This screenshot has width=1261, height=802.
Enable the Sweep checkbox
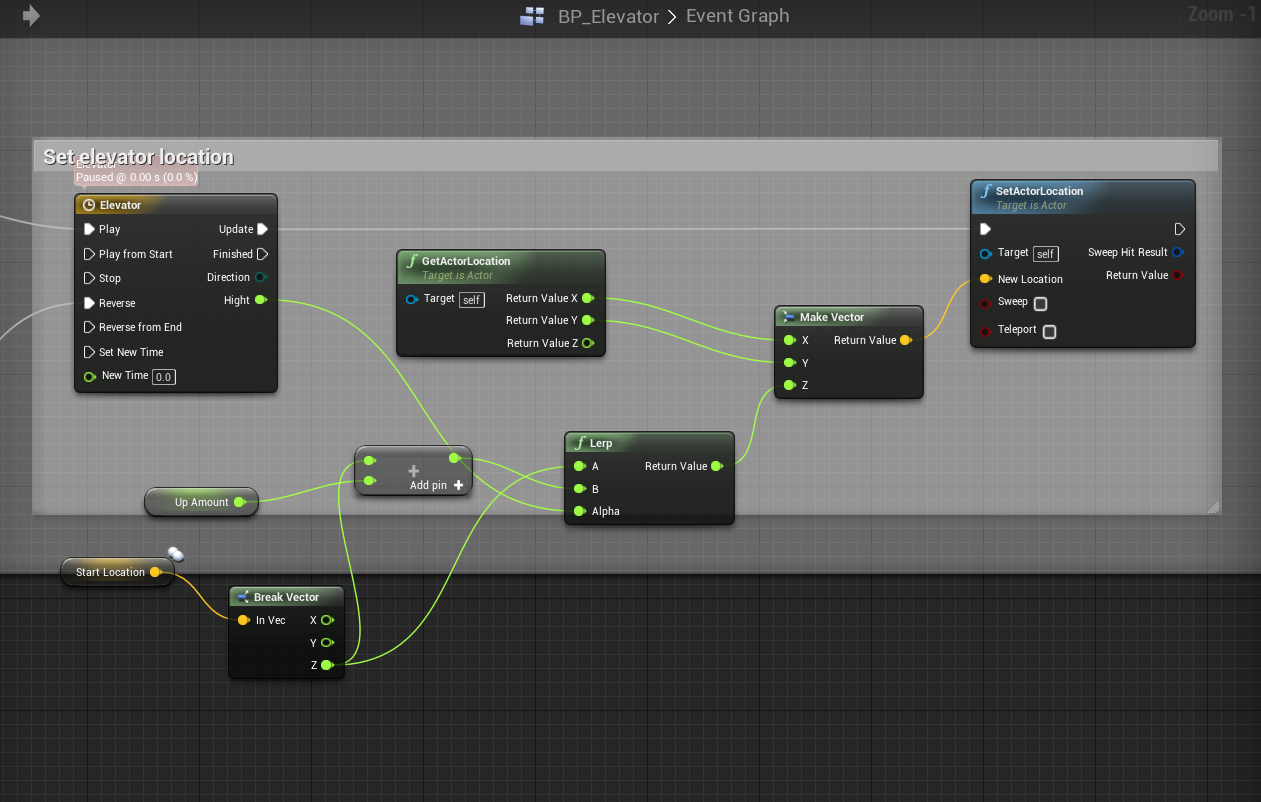click(1040, 304)
